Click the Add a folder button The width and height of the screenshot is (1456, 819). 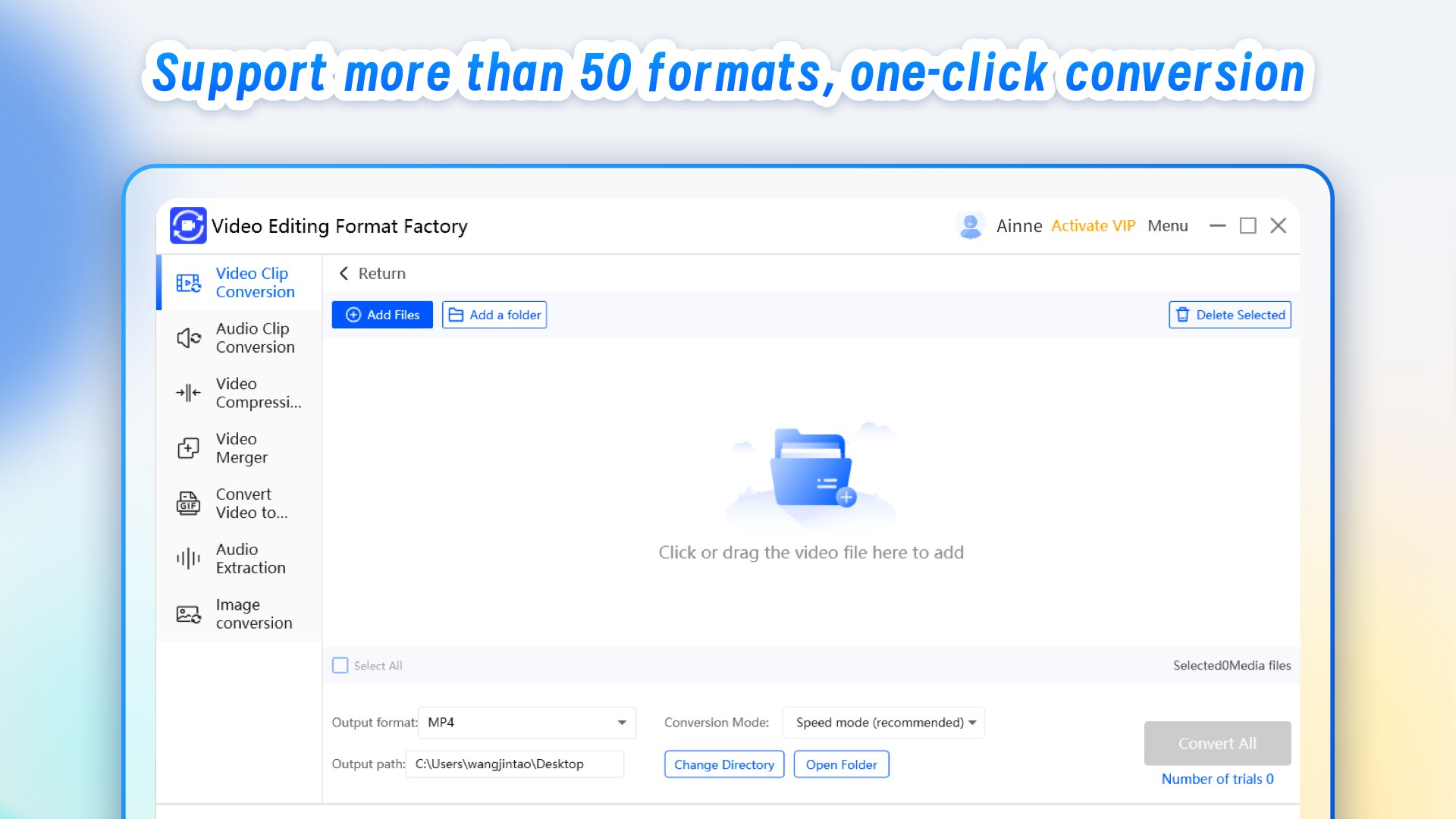[x=494, y=315]
